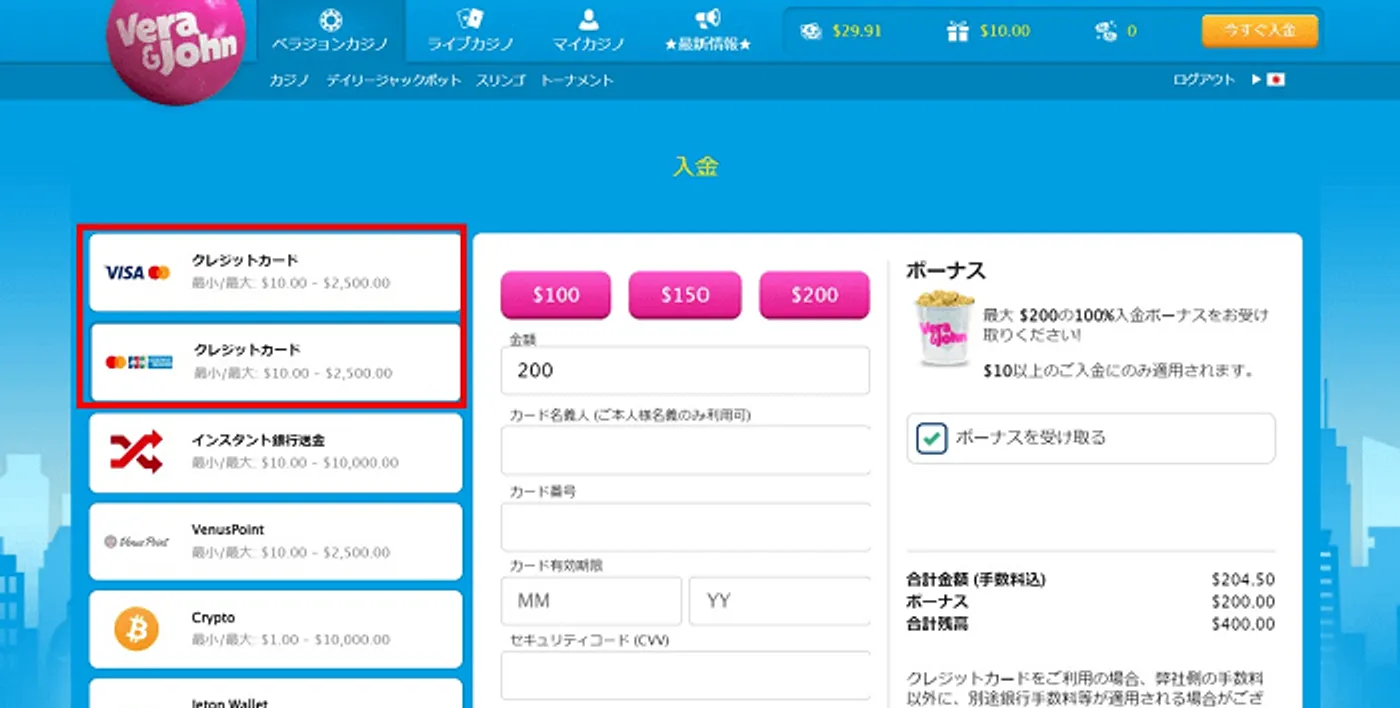Click the gift box bonus icon
1400x708 pixels.
[x=958, y=31]
